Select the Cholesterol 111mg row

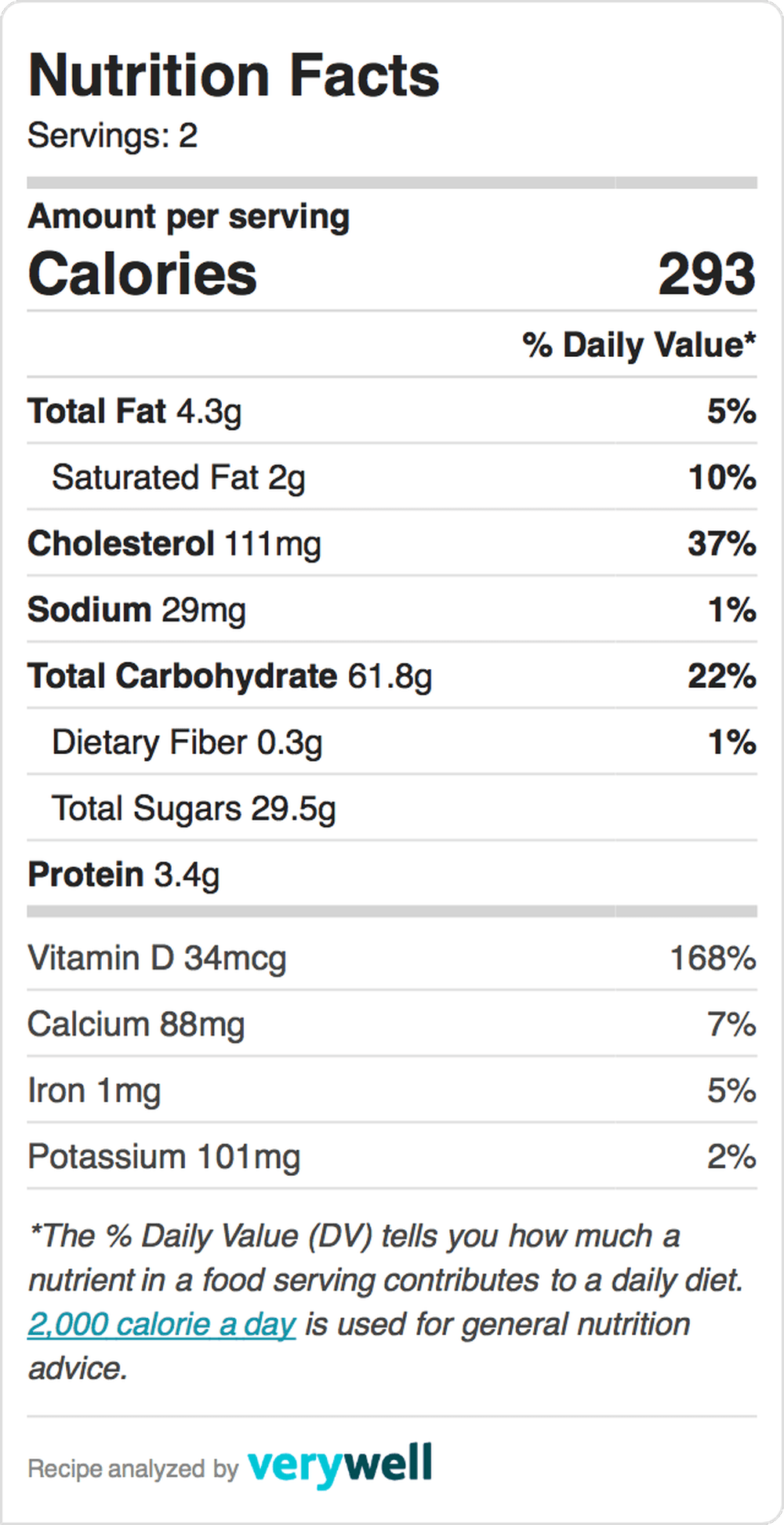coord(392,543)
